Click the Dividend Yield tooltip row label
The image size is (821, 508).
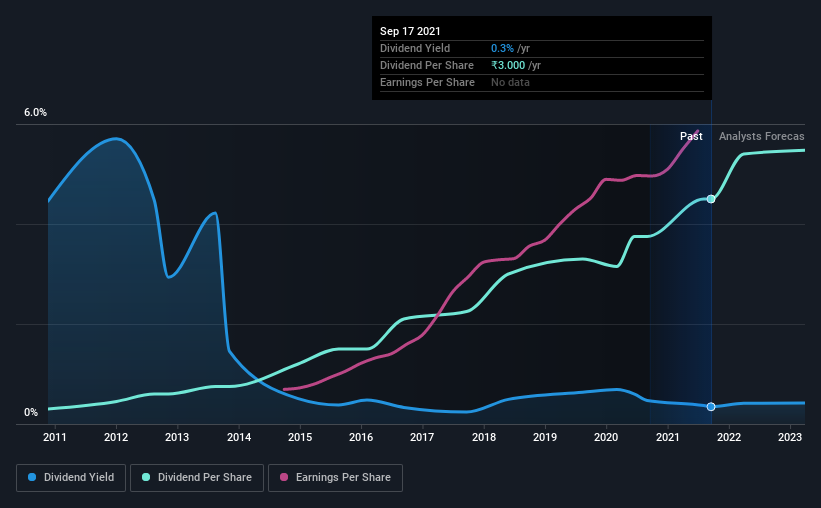(415, 48)
